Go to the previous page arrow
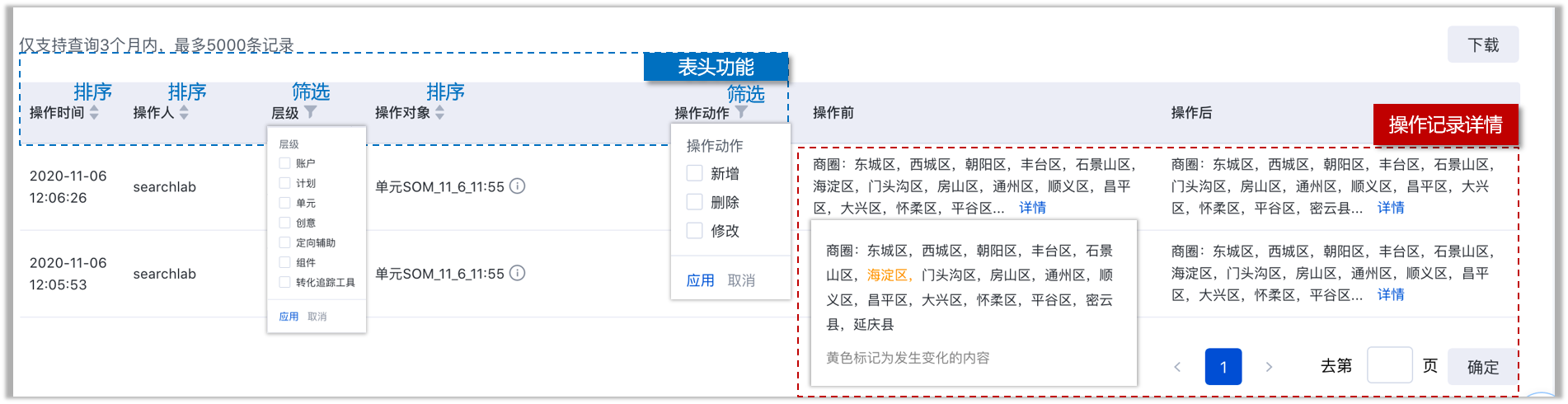 (x=1177, y=367)
